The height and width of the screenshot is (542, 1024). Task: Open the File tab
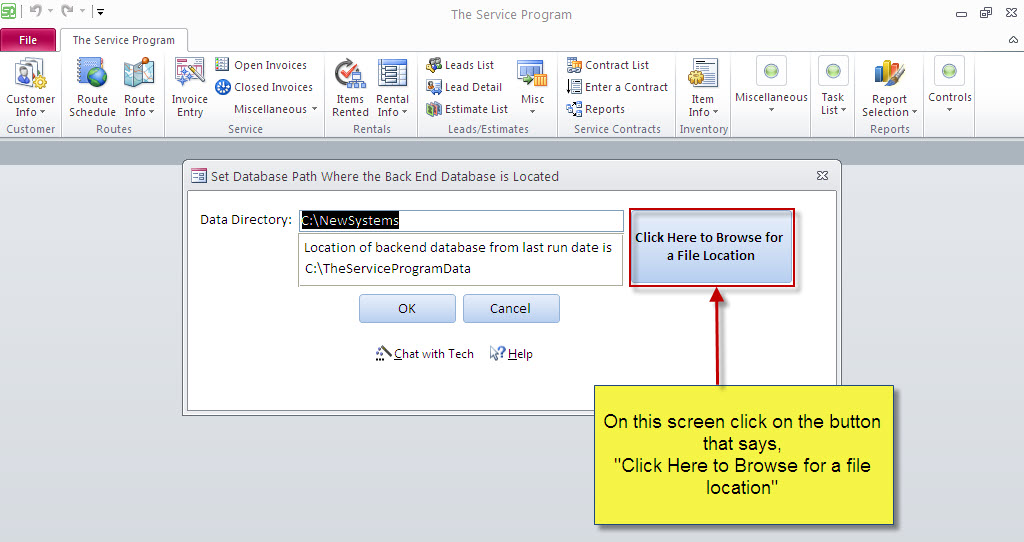(28, 40)
